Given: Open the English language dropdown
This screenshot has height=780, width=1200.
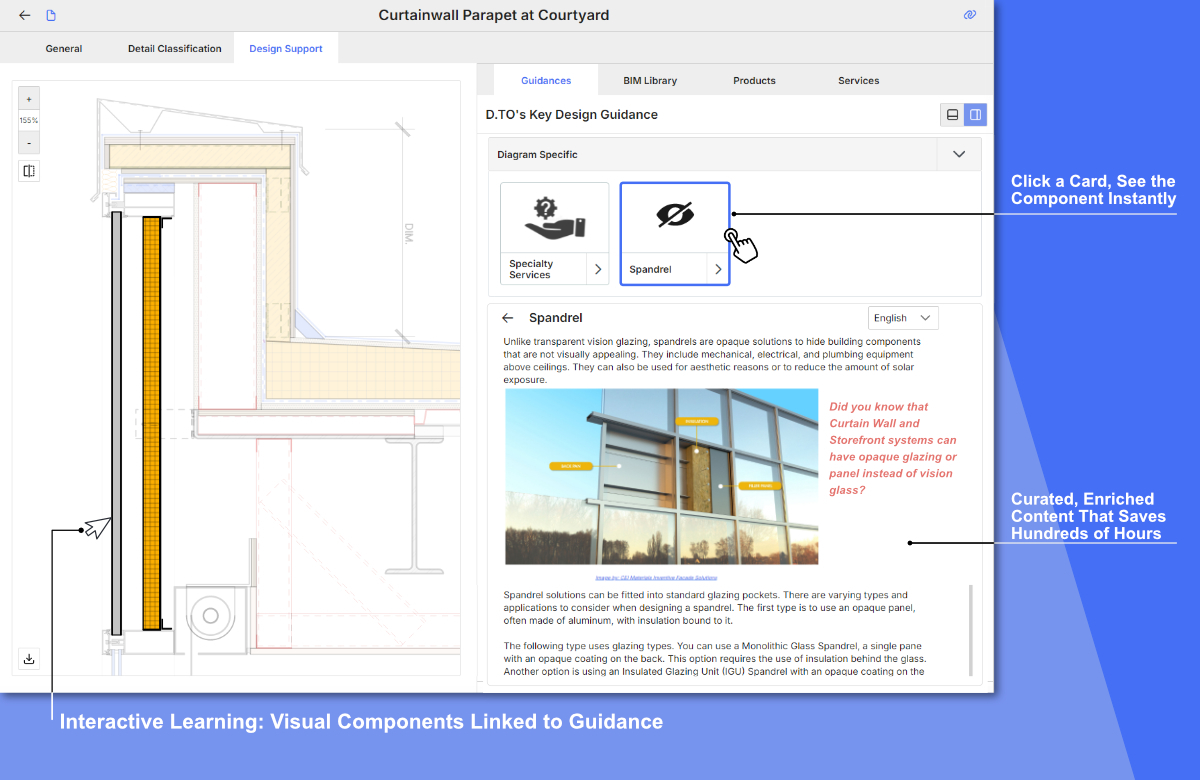Looking at the screenshot, I should 902,318.
